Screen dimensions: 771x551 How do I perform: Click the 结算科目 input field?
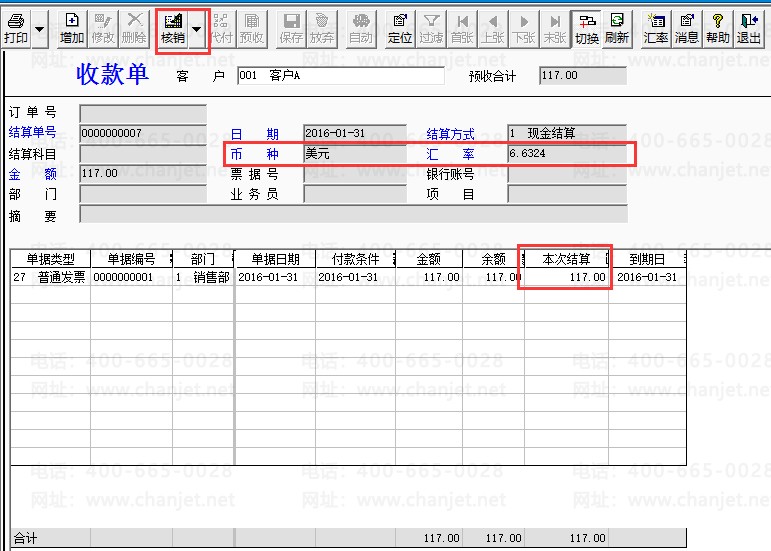(143, 154)
